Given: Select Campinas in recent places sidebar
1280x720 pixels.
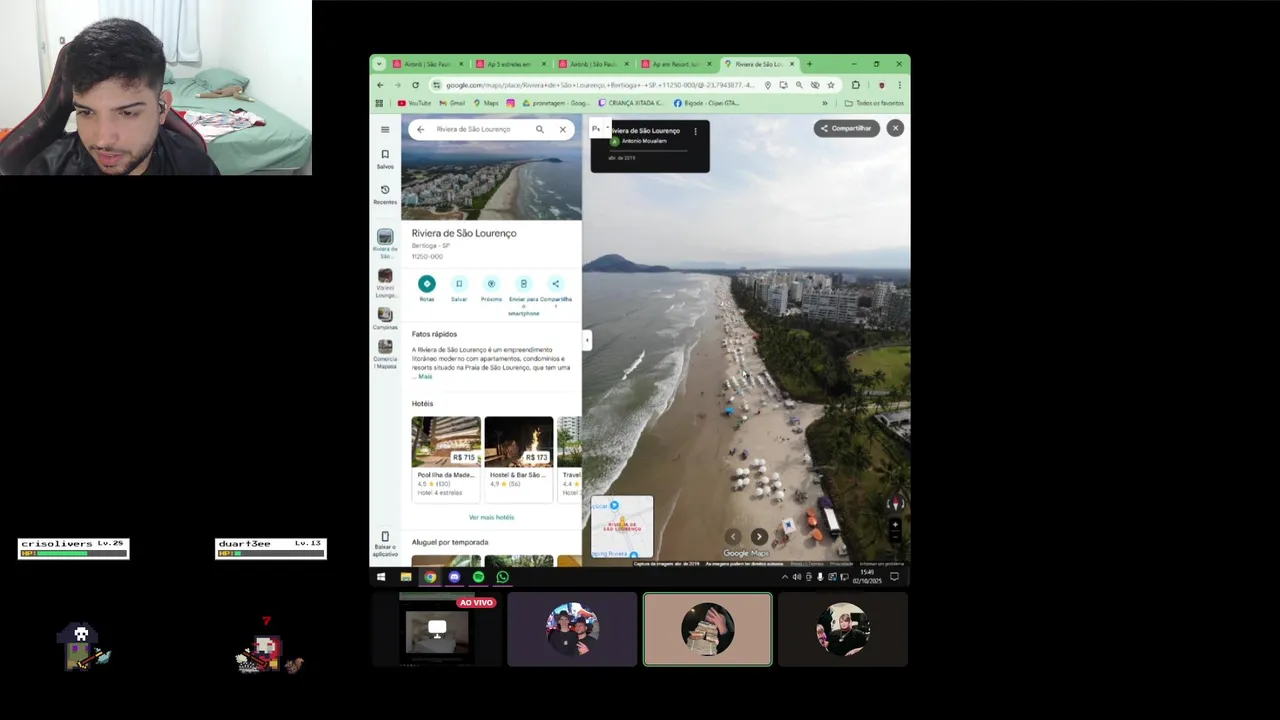Looking at the screenshot, I should click(385, 319).
